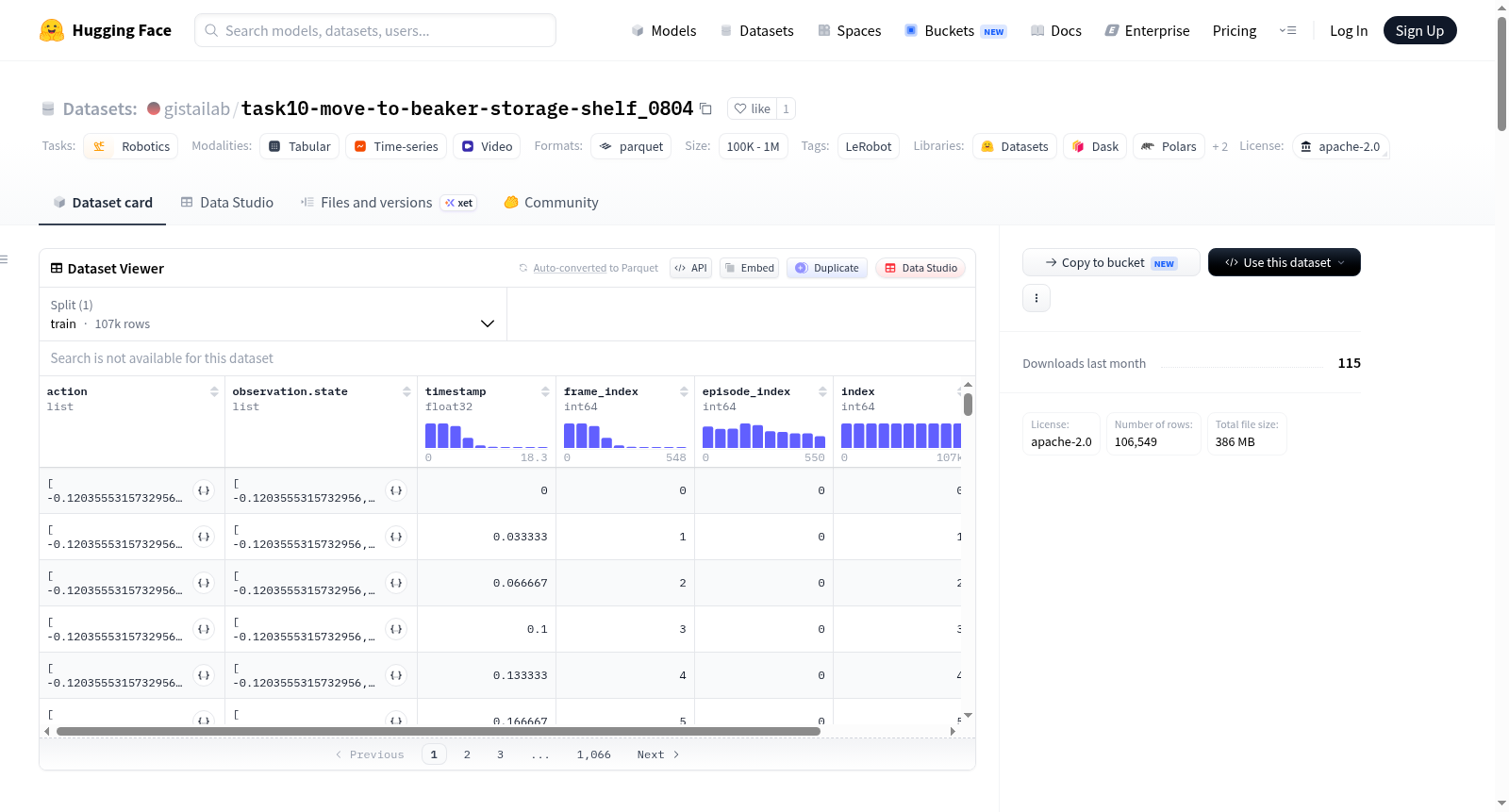Viewport: 1509px width, 812px height.
Task: Click the episode_index column histogram
Action: coord(764,435)
